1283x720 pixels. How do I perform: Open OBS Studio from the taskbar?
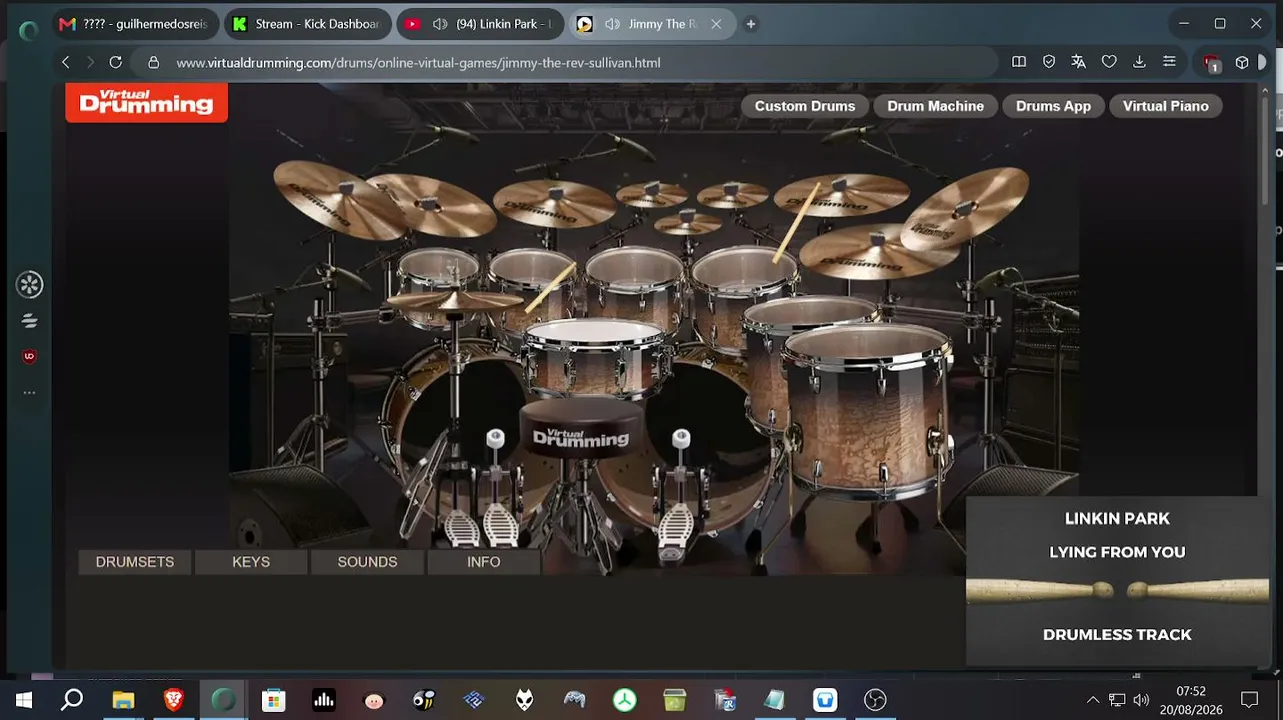point(875,700)
